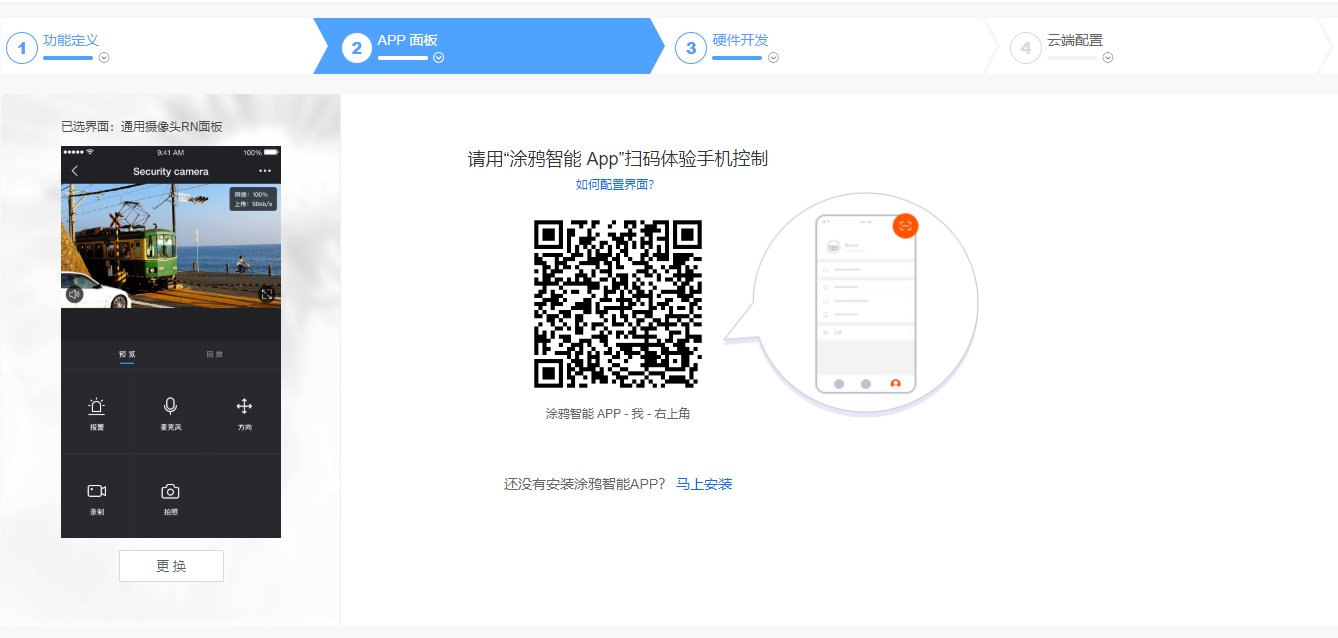The width and height of the screenshot is (1338, 638).
Task: Click the 马上安装 install link
Action: click(704, 484)
